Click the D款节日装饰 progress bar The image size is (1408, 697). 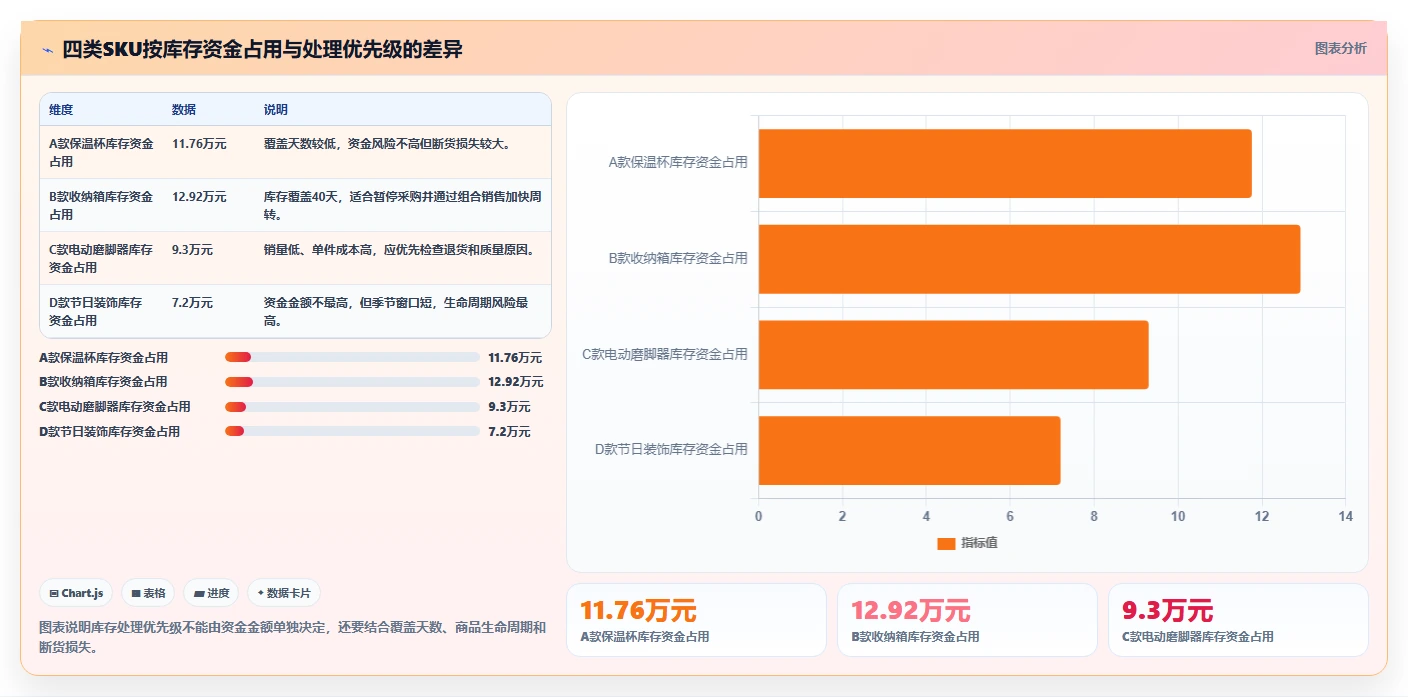(x=353, y=431)
